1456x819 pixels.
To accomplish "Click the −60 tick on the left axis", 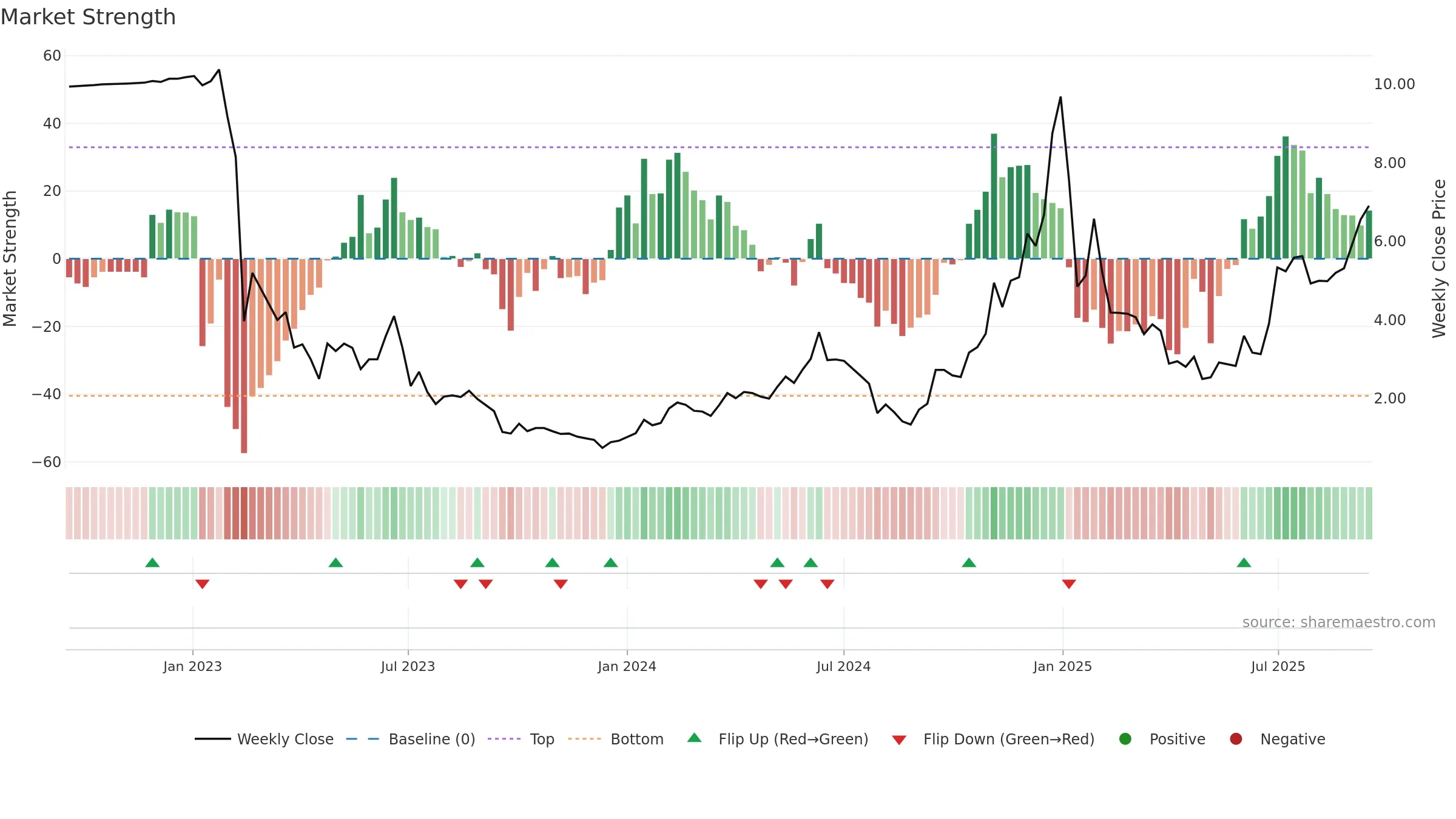I will [x=47, y=462].
